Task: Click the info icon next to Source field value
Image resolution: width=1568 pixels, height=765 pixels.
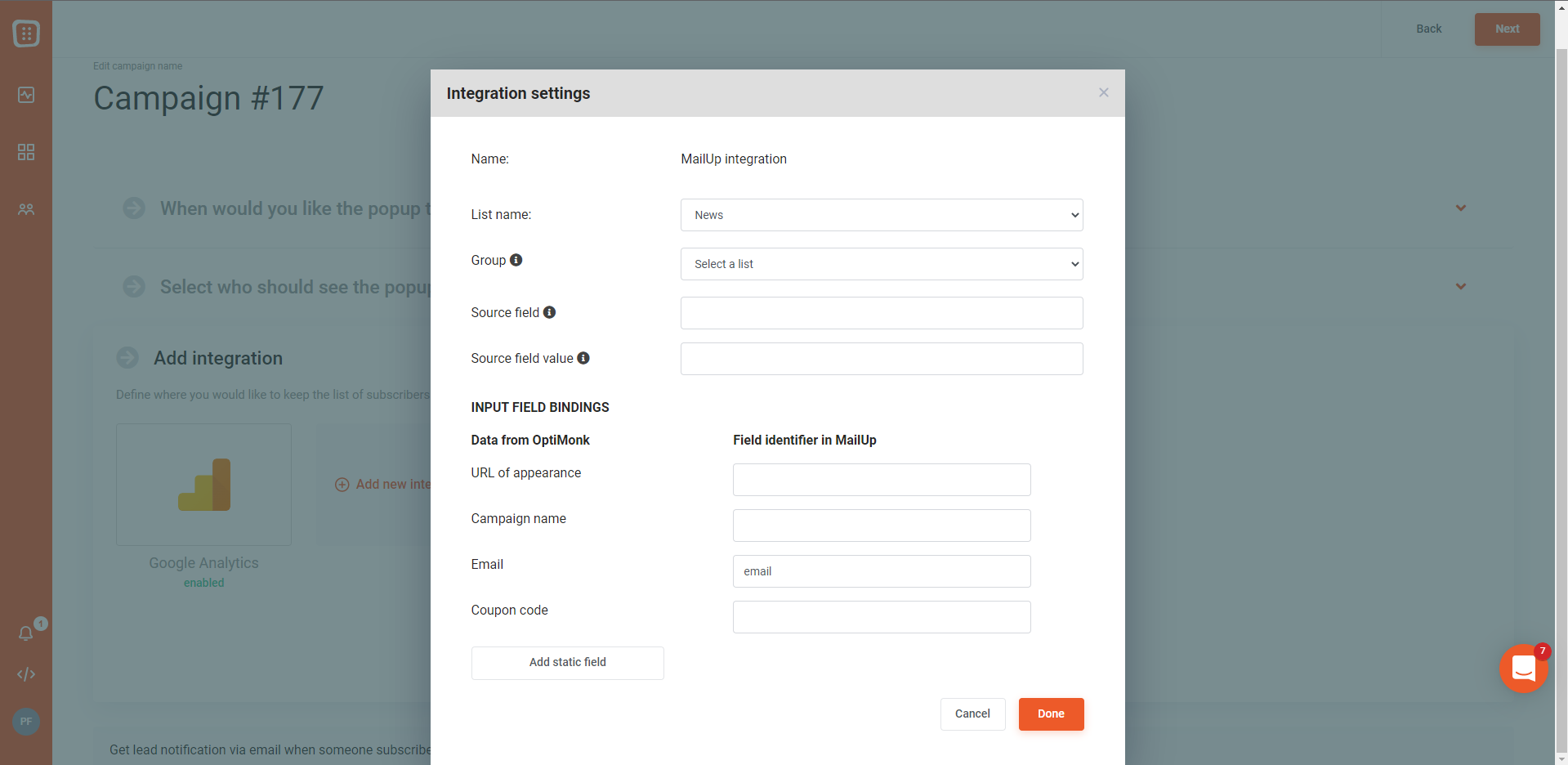Action: [x=583, y=358]
